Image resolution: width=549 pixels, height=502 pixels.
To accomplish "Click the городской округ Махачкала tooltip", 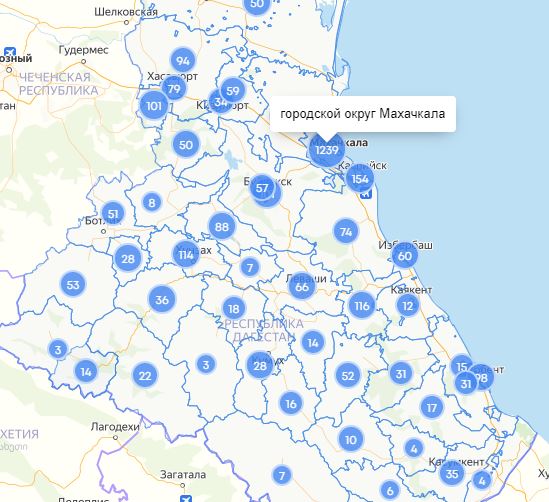I will [363, 114].
